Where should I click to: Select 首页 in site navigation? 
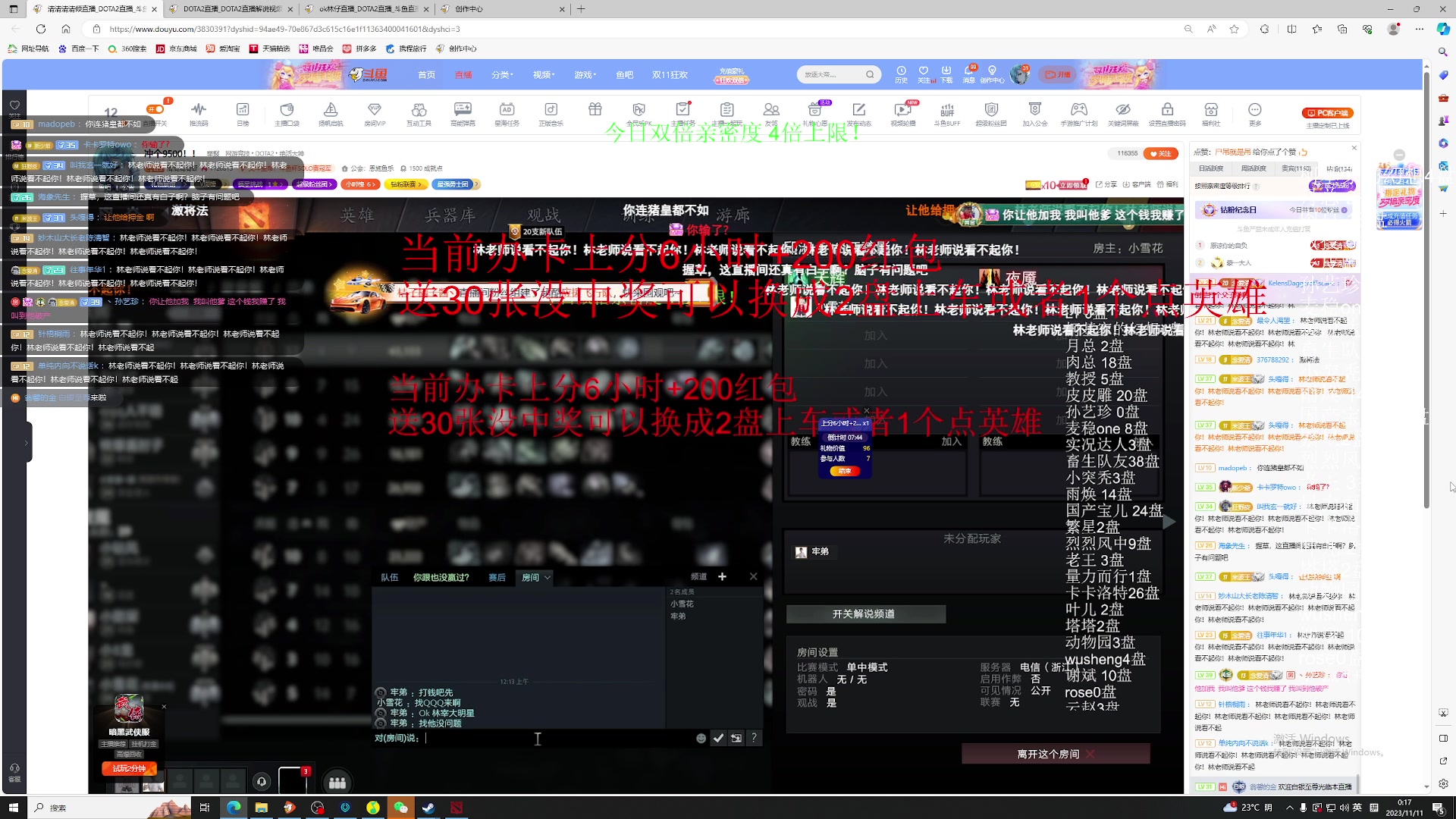[x=426, y=75]
